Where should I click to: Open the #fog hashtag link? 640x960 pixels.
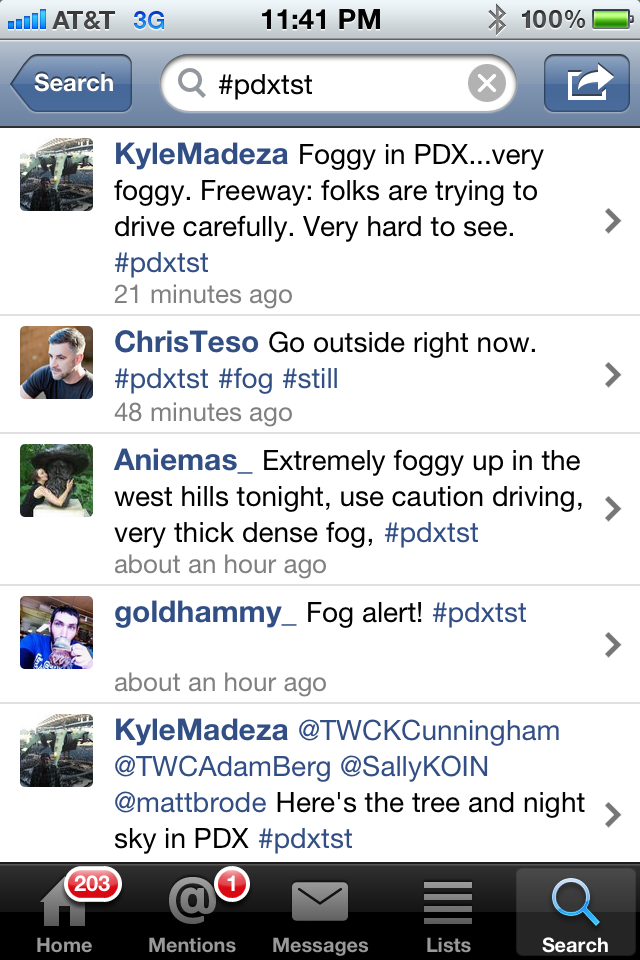246,379
